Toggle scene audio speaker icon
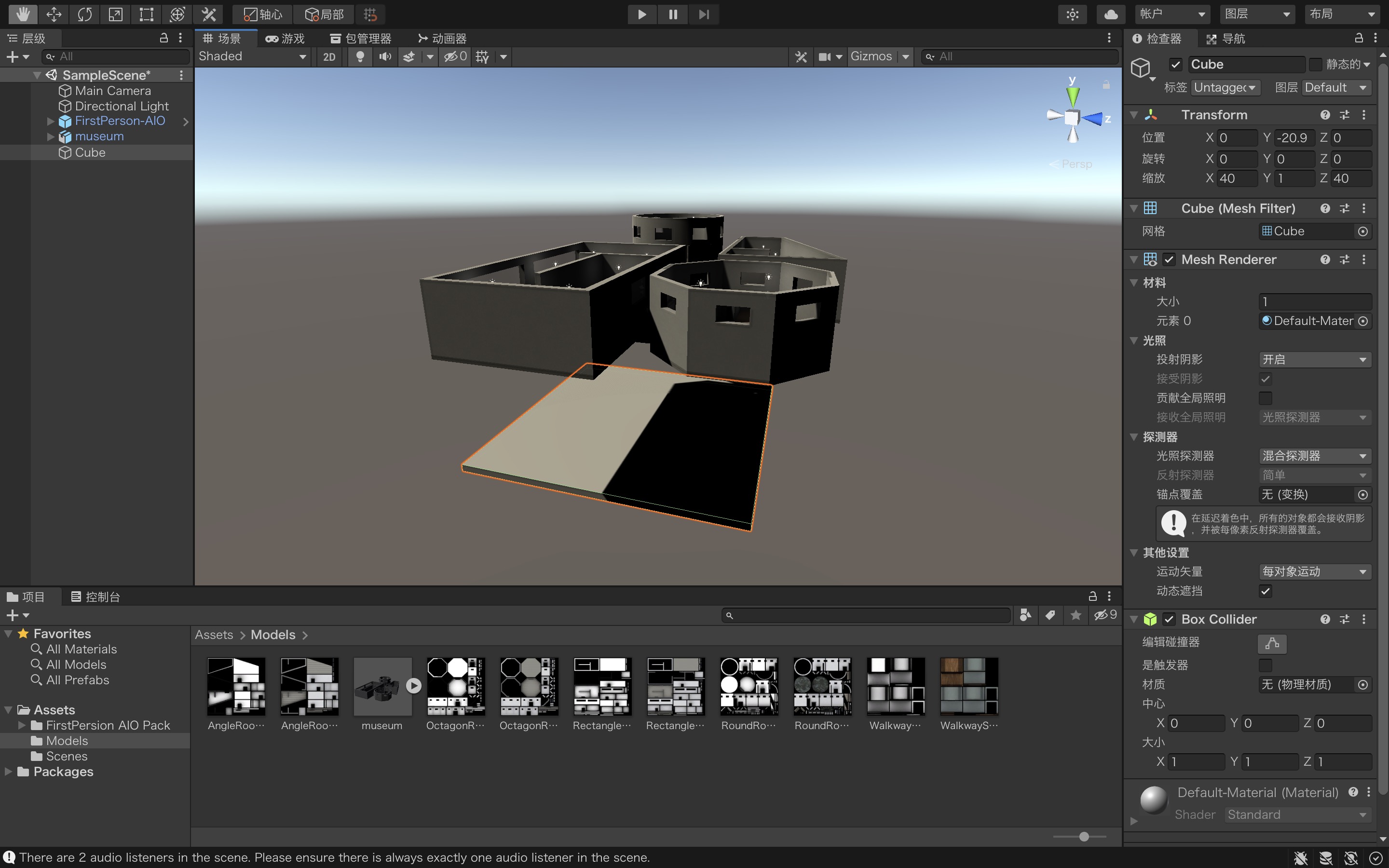The image size is (1389, 868). point(385,56)
